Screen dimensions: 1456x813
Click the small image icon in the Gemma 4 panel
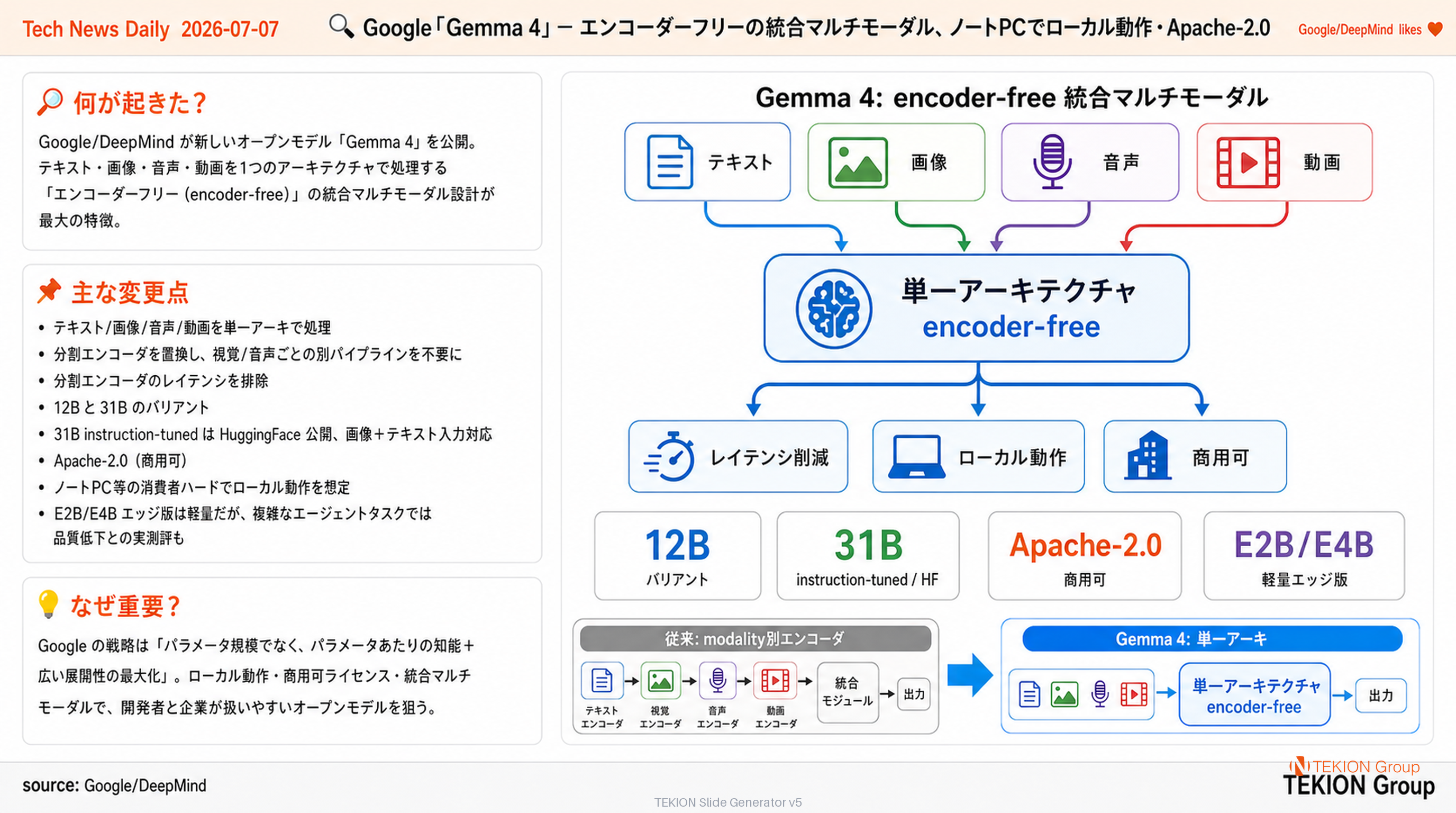coord(1064,694)
